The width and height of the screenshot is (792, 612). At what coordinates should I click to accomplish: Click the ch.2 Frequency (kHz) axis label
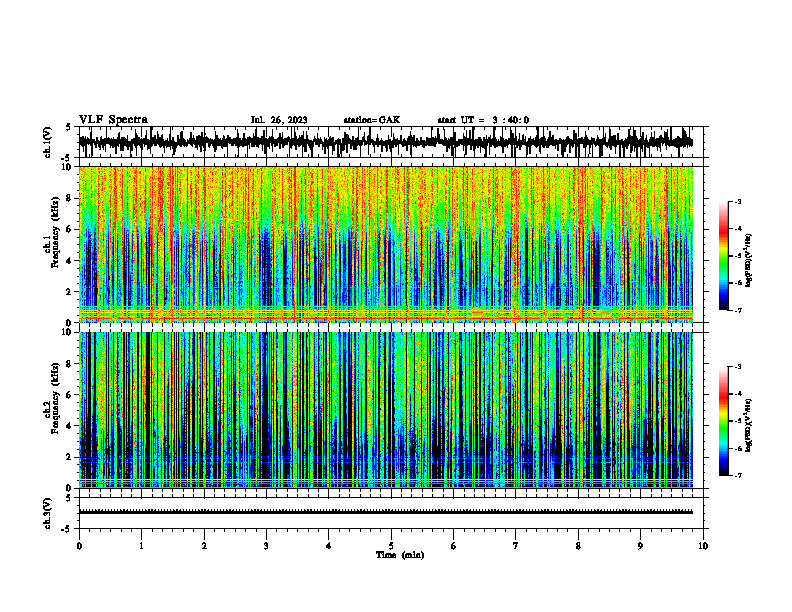[x=52, y=410]
